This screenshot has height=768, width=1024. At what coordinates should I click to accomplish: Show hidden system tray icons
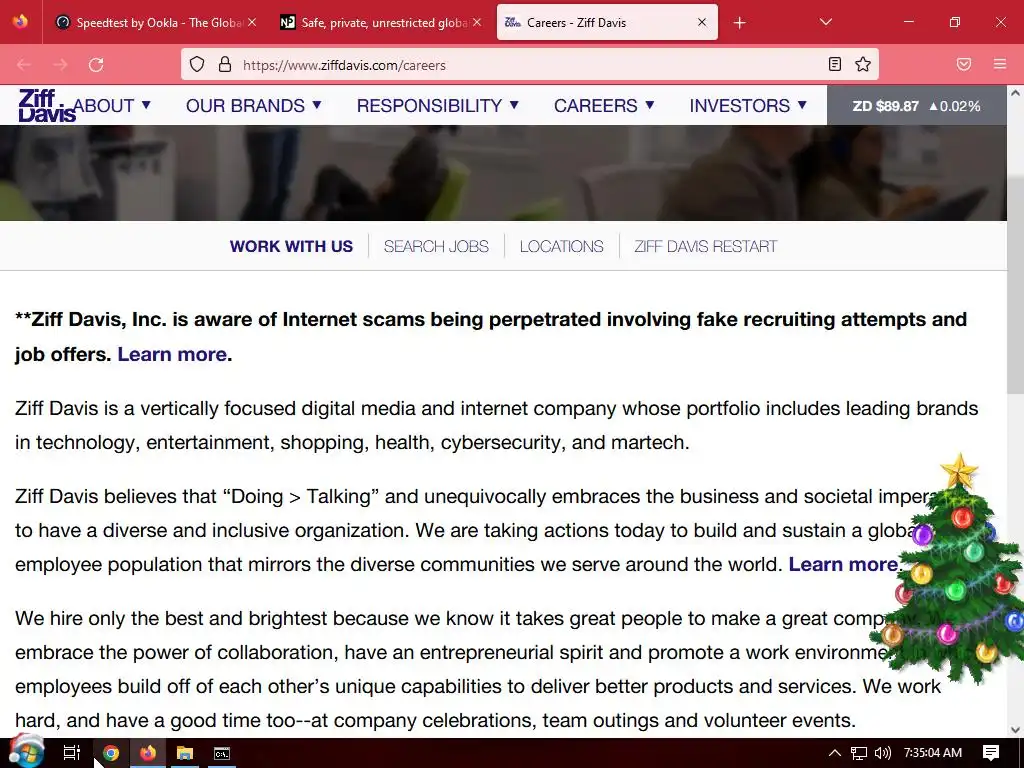[834, 753]
